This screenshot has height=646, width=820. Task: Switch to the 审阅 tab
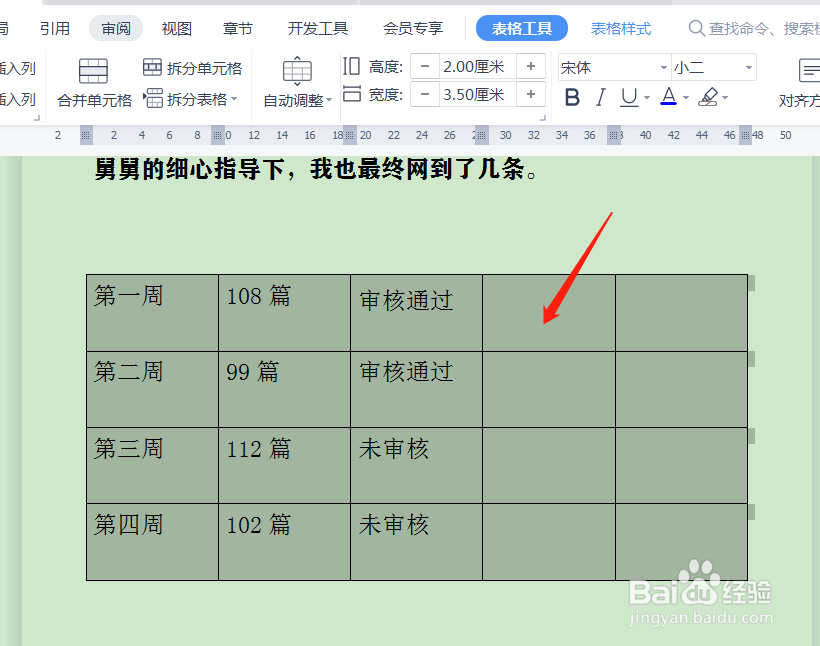click(x=116, y=28)
